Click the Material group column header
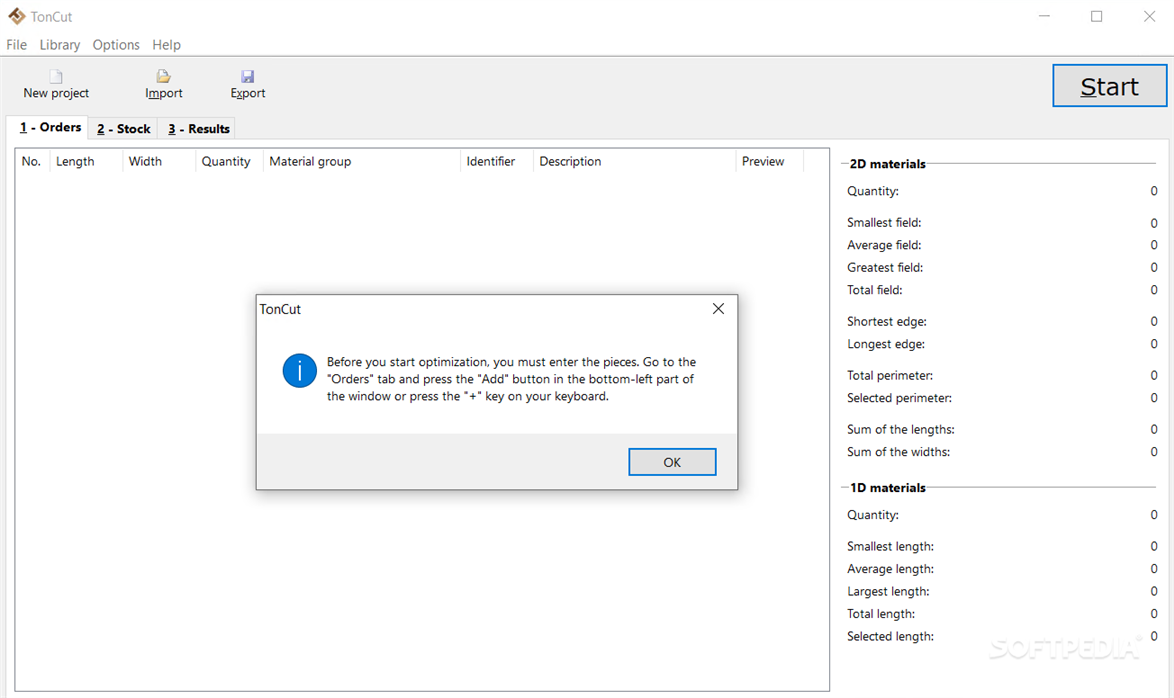The height and width of the screenshot is (698, 1174). pos(362,161)
